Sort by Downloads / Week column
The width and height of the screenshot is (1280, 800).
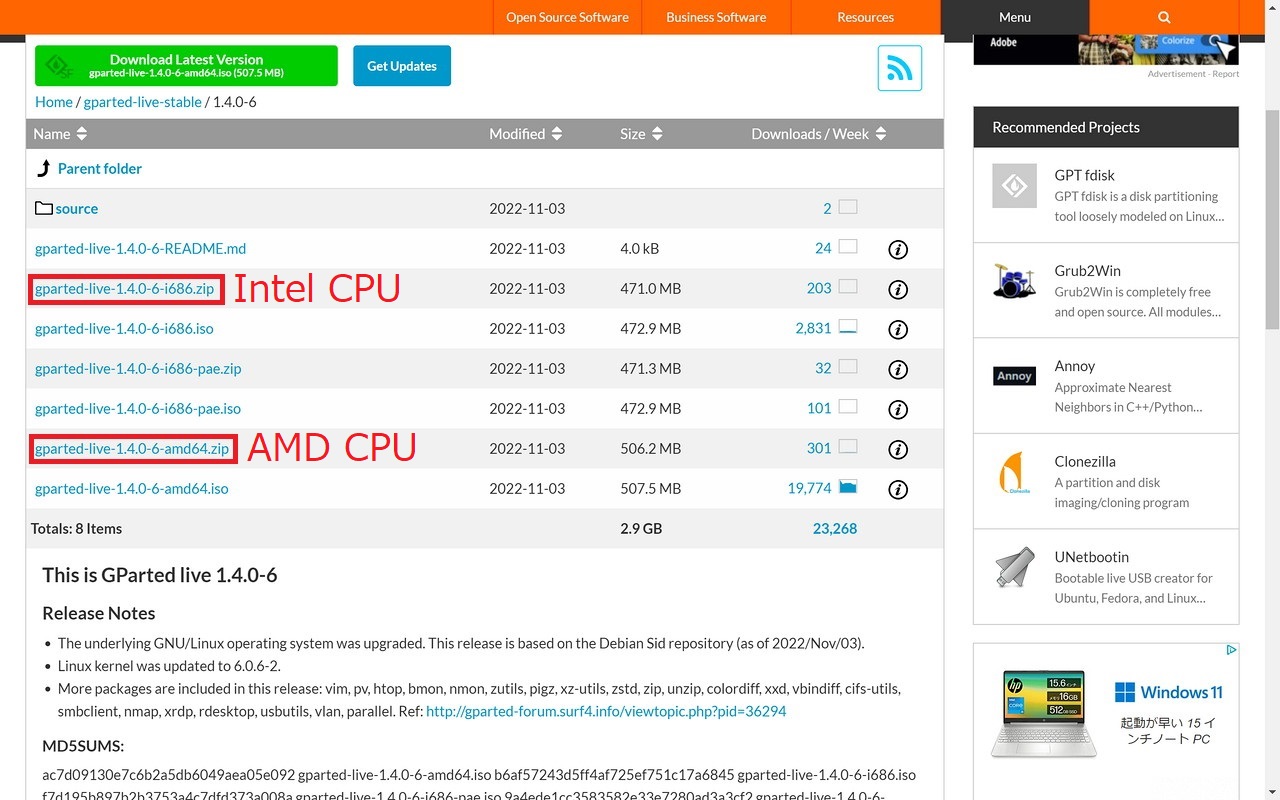point(819,134)
